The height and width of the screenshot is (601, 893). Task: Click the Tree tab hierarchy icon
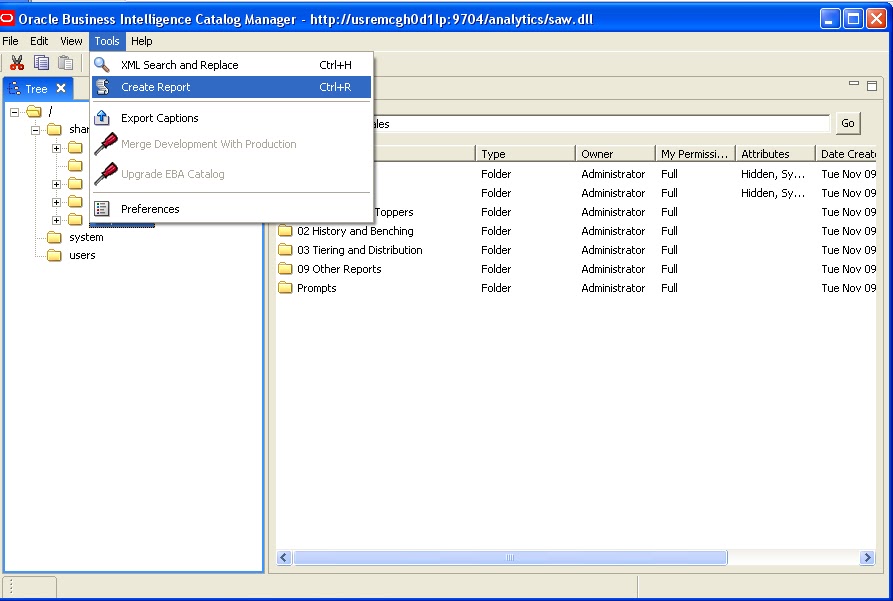[14, 88]
